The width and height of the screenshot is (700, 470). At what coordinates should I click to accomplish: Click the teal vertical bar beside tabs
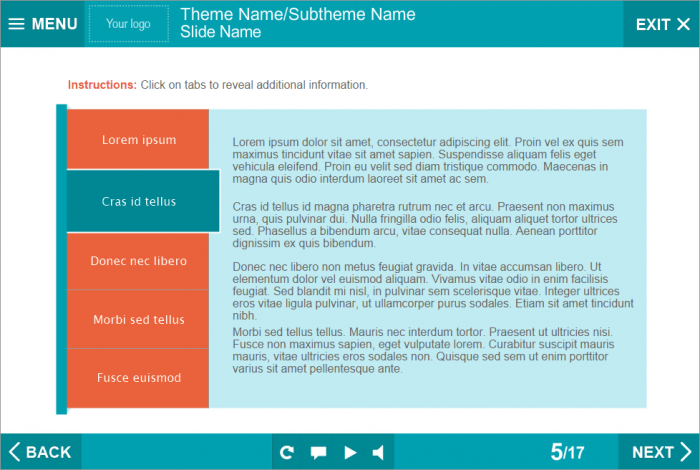[61, 258]
